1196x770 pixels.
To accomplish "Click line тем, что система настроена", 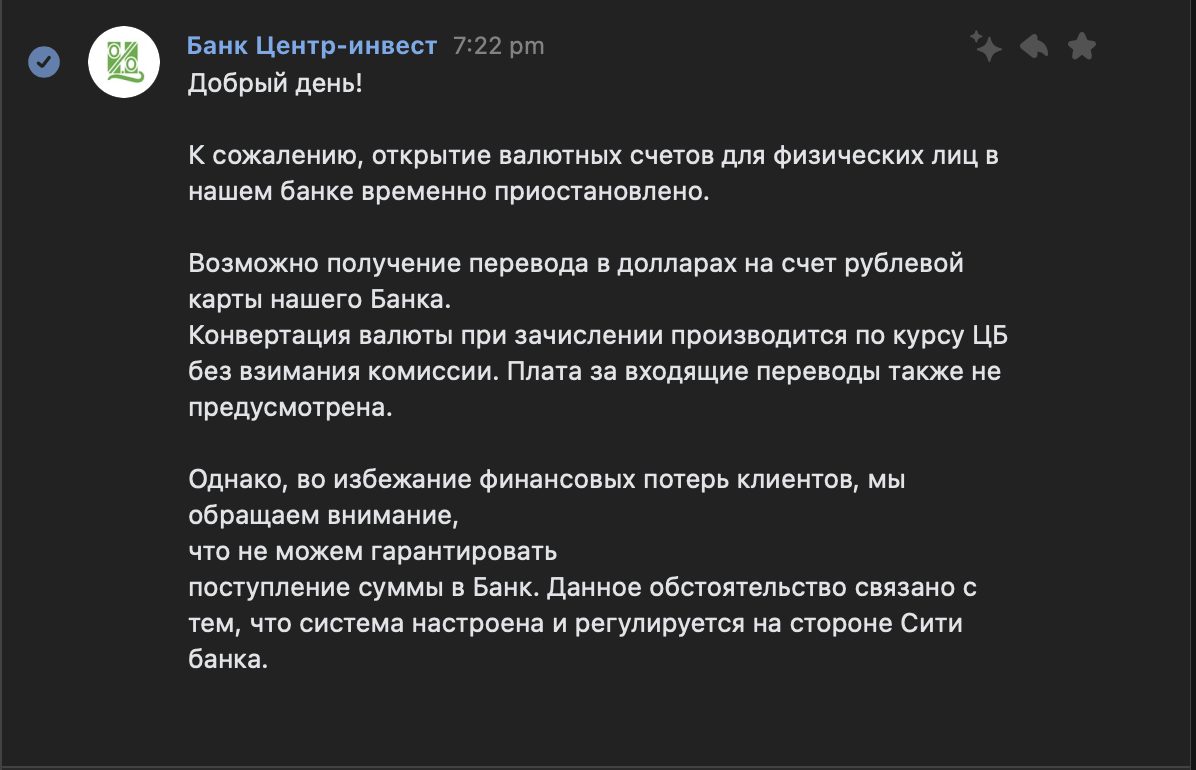I will pos(575,623).
